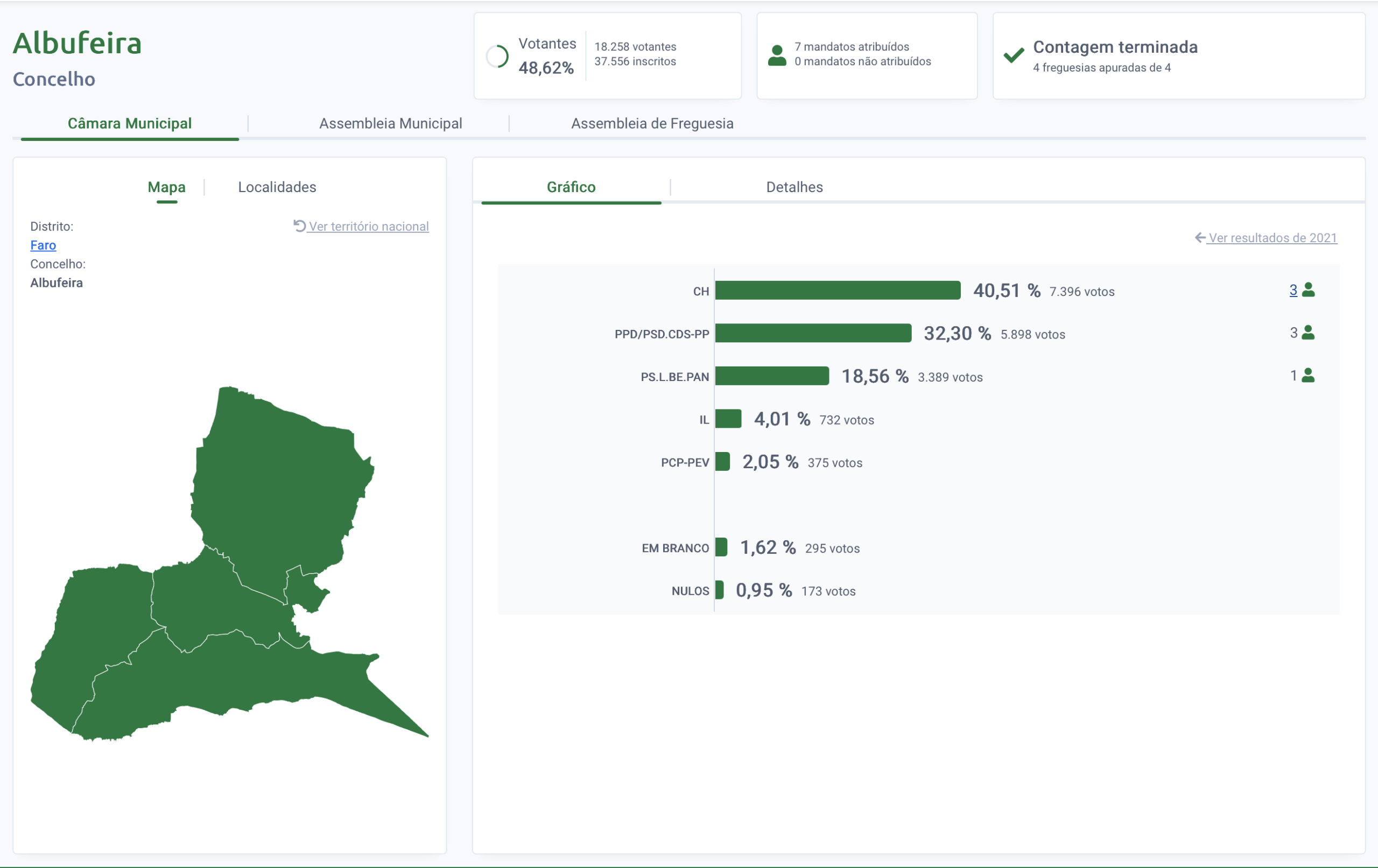Click the person icon in PS.L.BE.PAN row
Viewport: 1378px width, 868px height.
[x=1308, y=376]
